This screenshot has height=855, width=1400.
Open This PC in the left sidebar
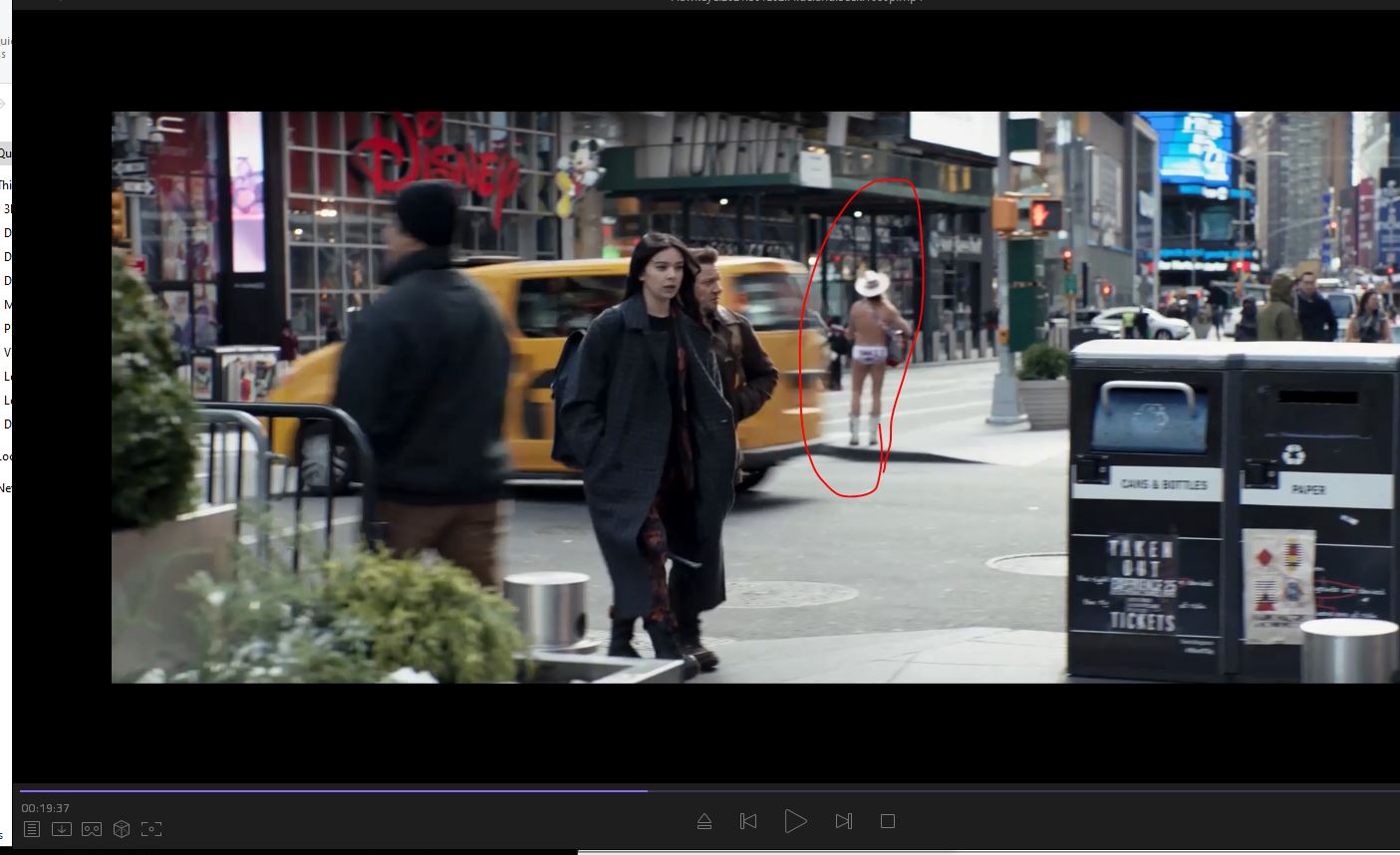point(5,185)
